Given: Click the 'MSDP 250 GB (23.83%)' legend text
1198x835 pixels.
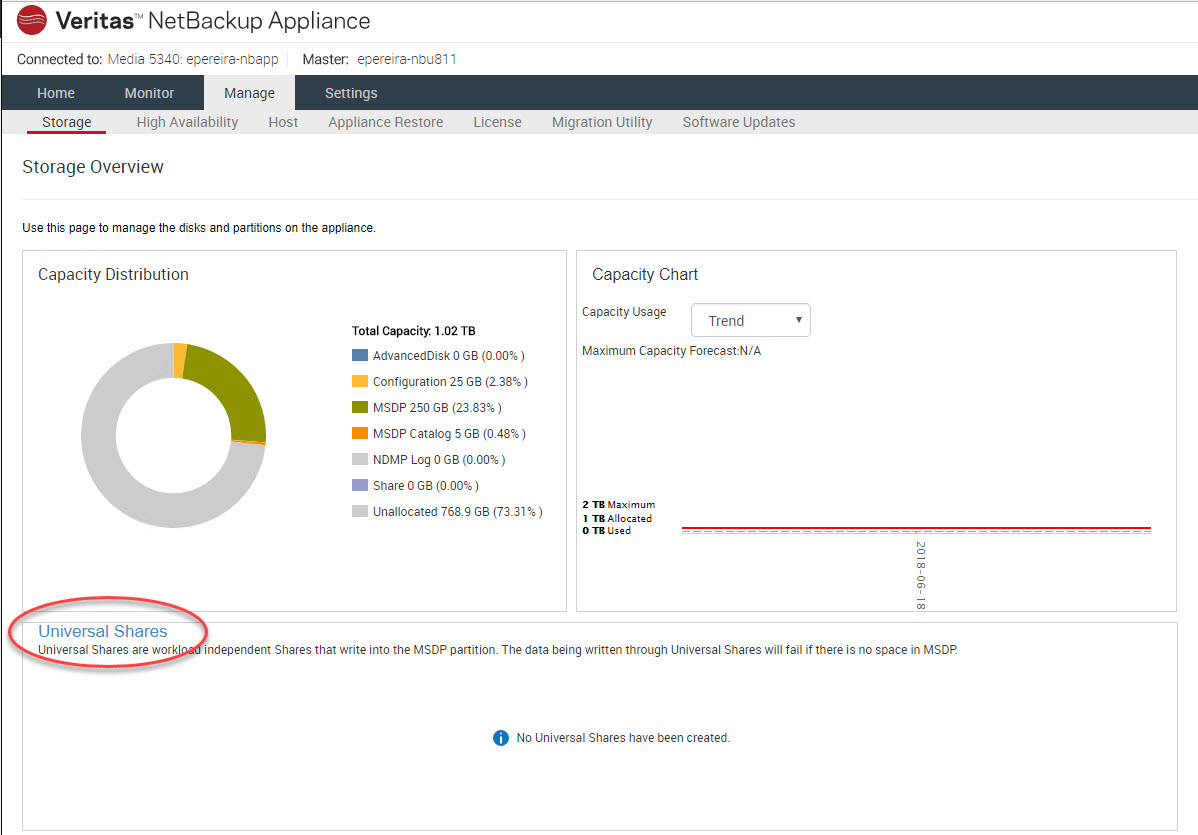Looking at the screenshot, I should pos(437,408).
